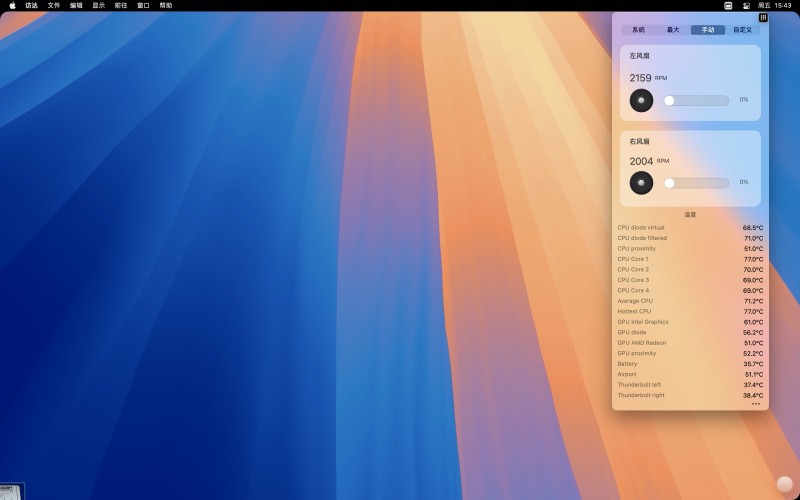Image resolution: width=800 pixels, height=500 pixels.
Task: Open the 访达 menu in menu bar
Action: [32, 6]
